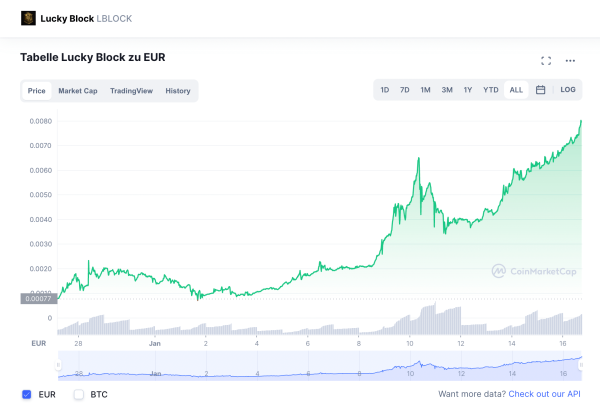
Task: Click the mini chart range selector area
Action: point(320,366)
